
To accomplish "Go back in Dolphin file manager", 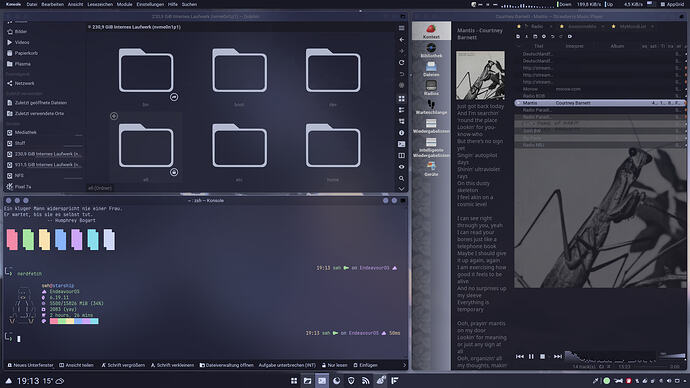I will 401,40.
